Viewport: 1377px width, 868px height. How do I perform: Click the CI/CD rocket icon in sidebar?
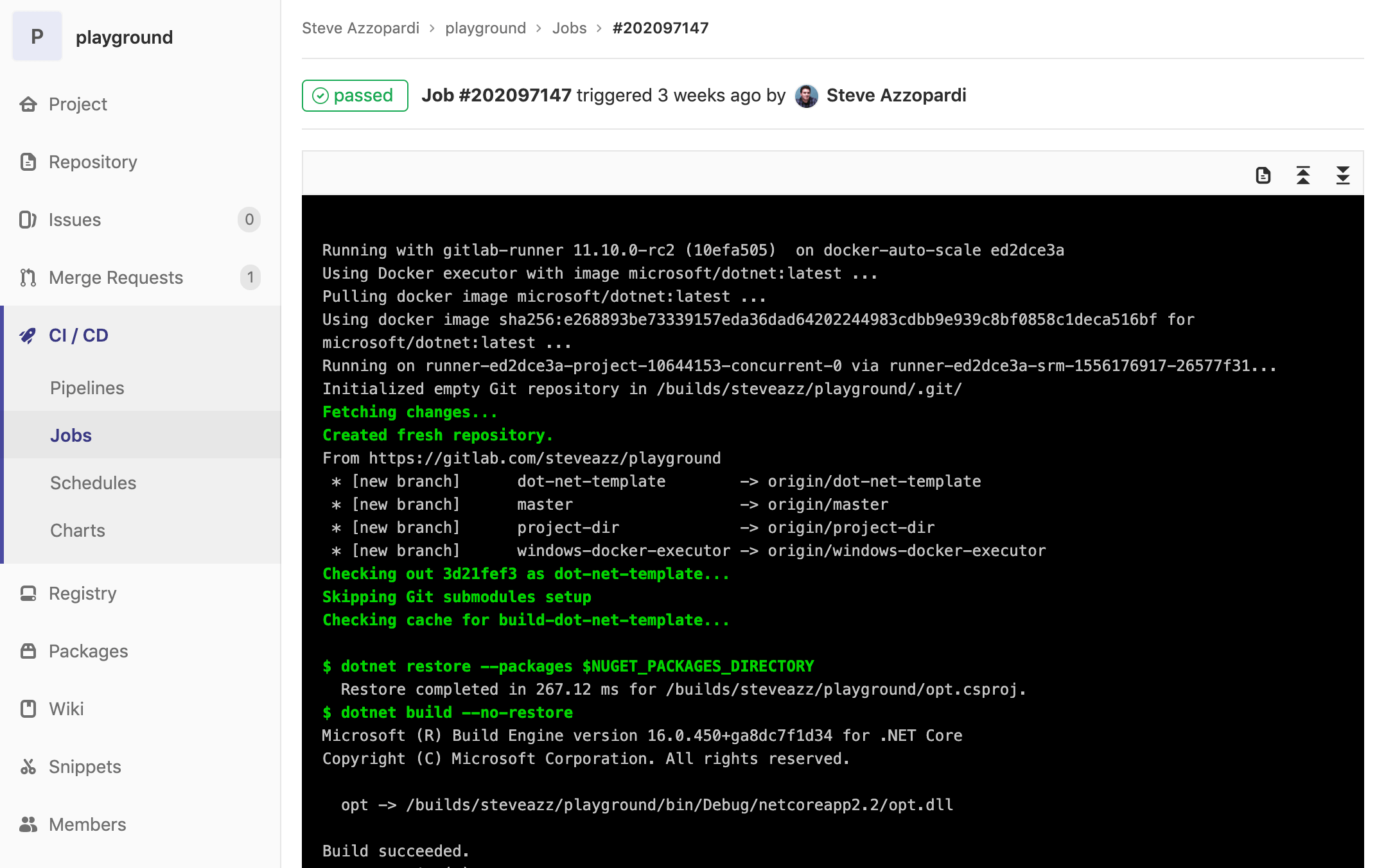coord(28,335)
